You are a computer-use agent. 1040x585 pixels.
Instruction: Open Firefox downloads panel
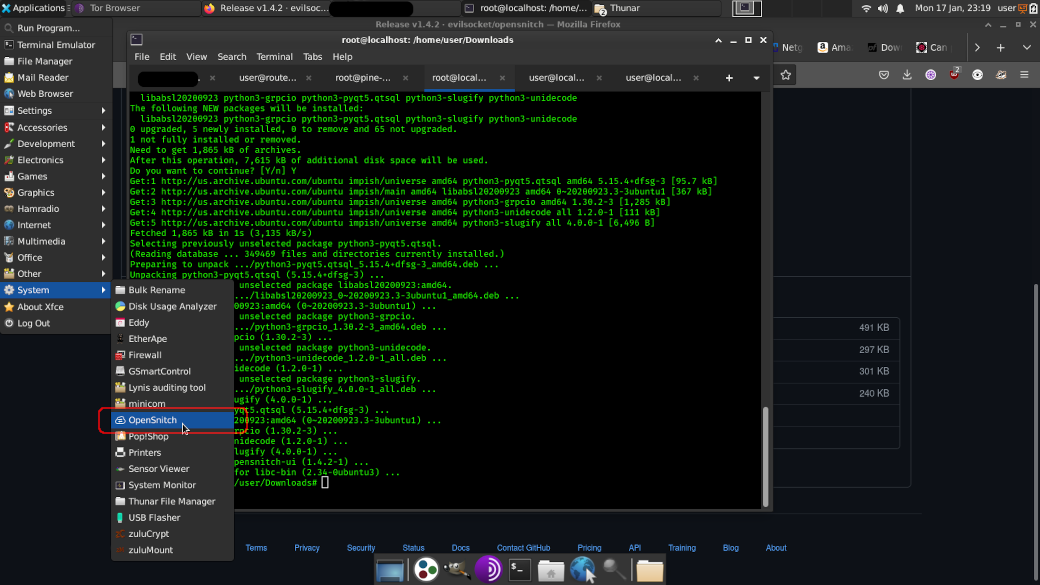[907, 75]
